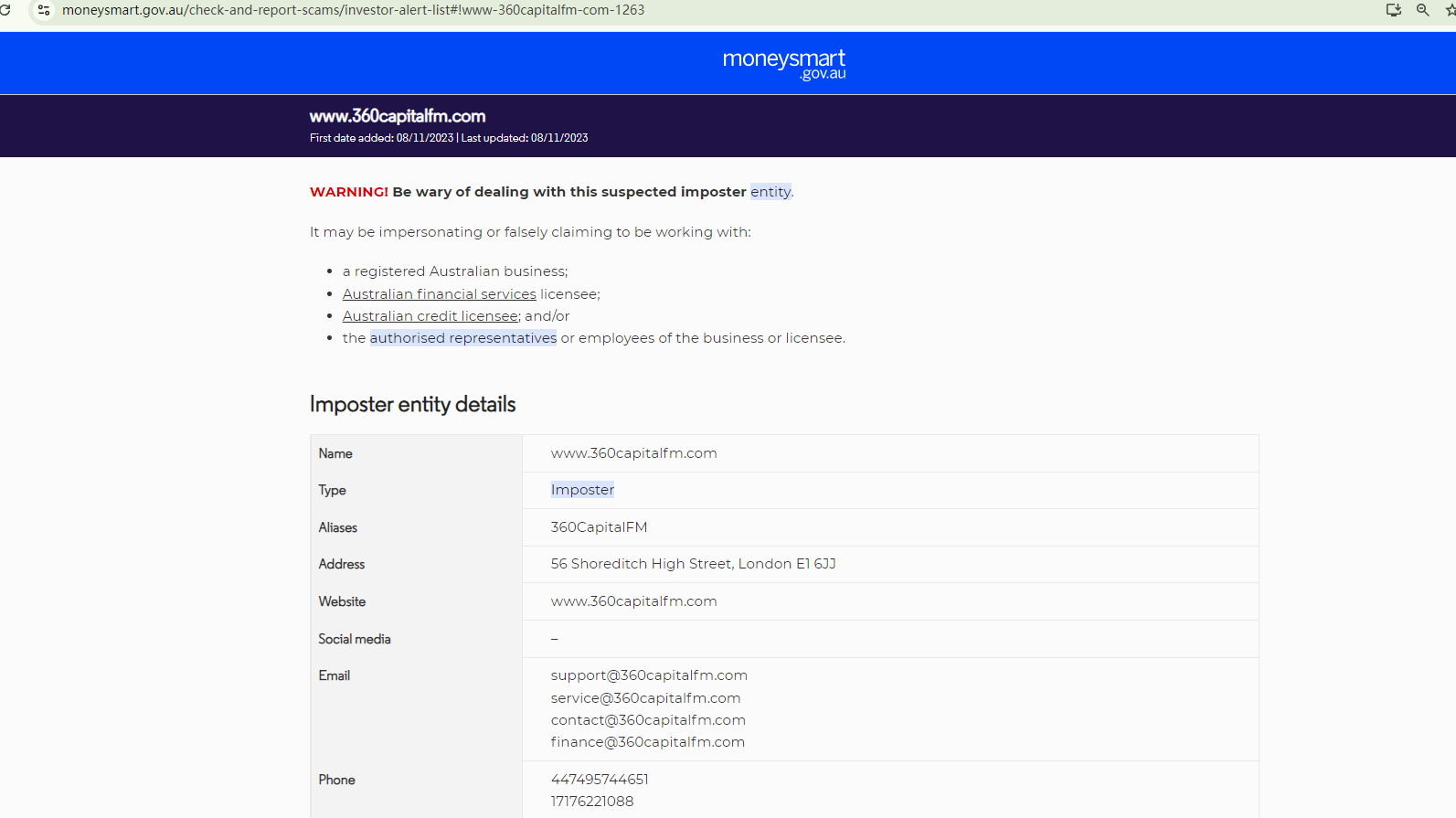Click the text 'a registered Australian business;'
This screenshot has width=1456, height=818.
click(x=455, y=271)
